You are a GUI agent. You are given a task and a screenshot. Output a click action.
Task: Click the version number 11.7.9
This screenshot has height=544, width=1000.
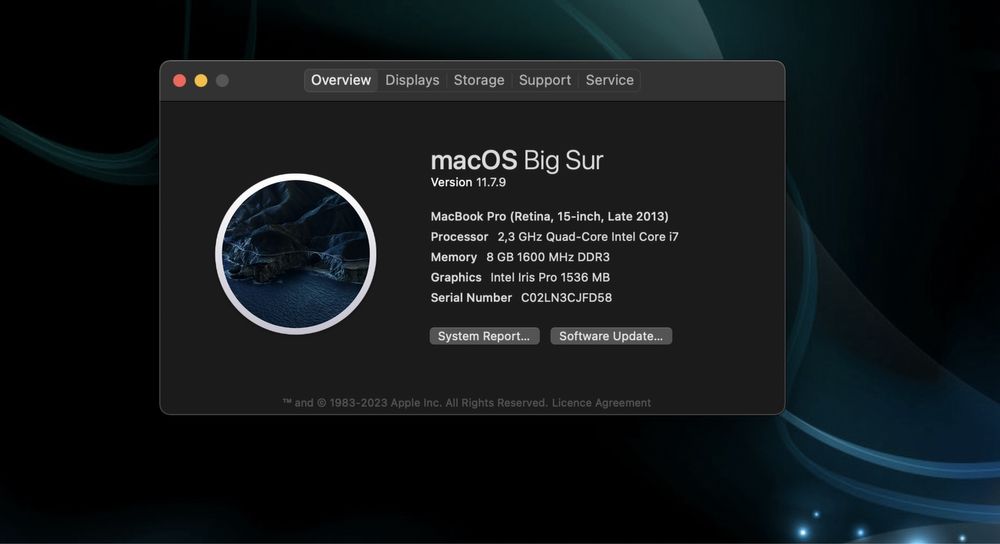pyautogui.click(x=491, y=182)
